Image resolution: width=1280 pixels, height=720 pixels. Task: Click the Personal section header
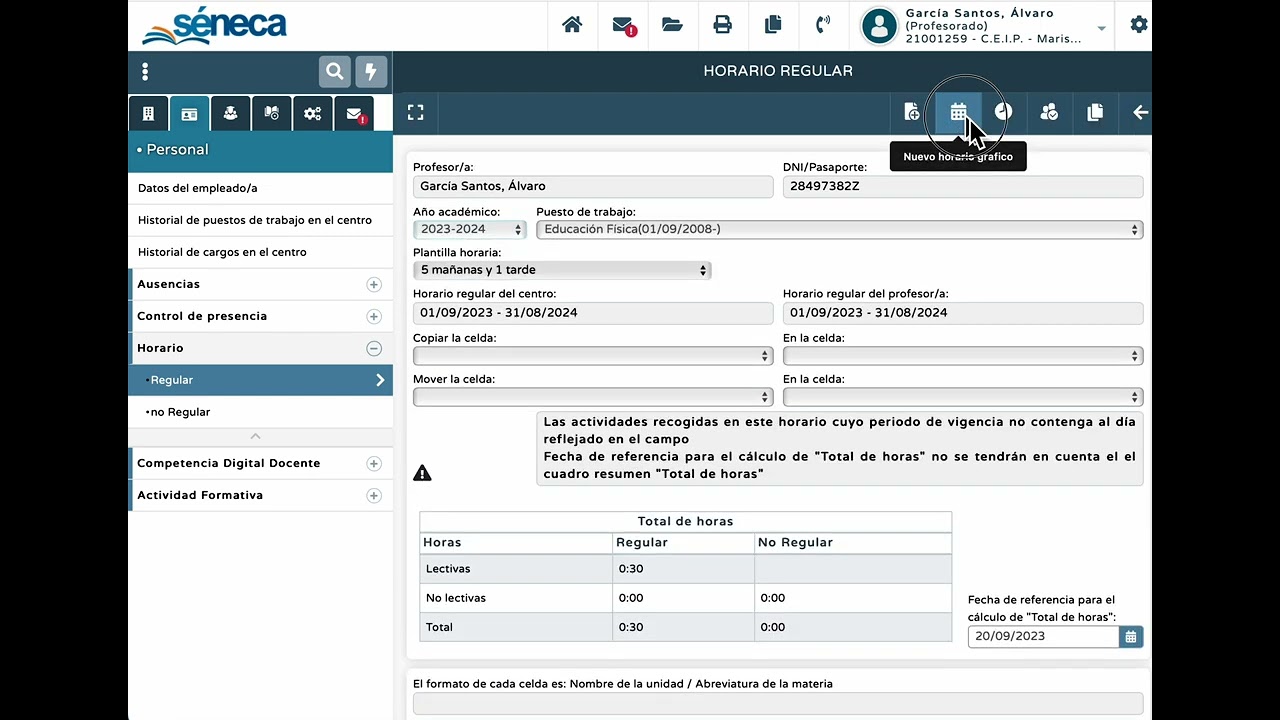(261, 150)
